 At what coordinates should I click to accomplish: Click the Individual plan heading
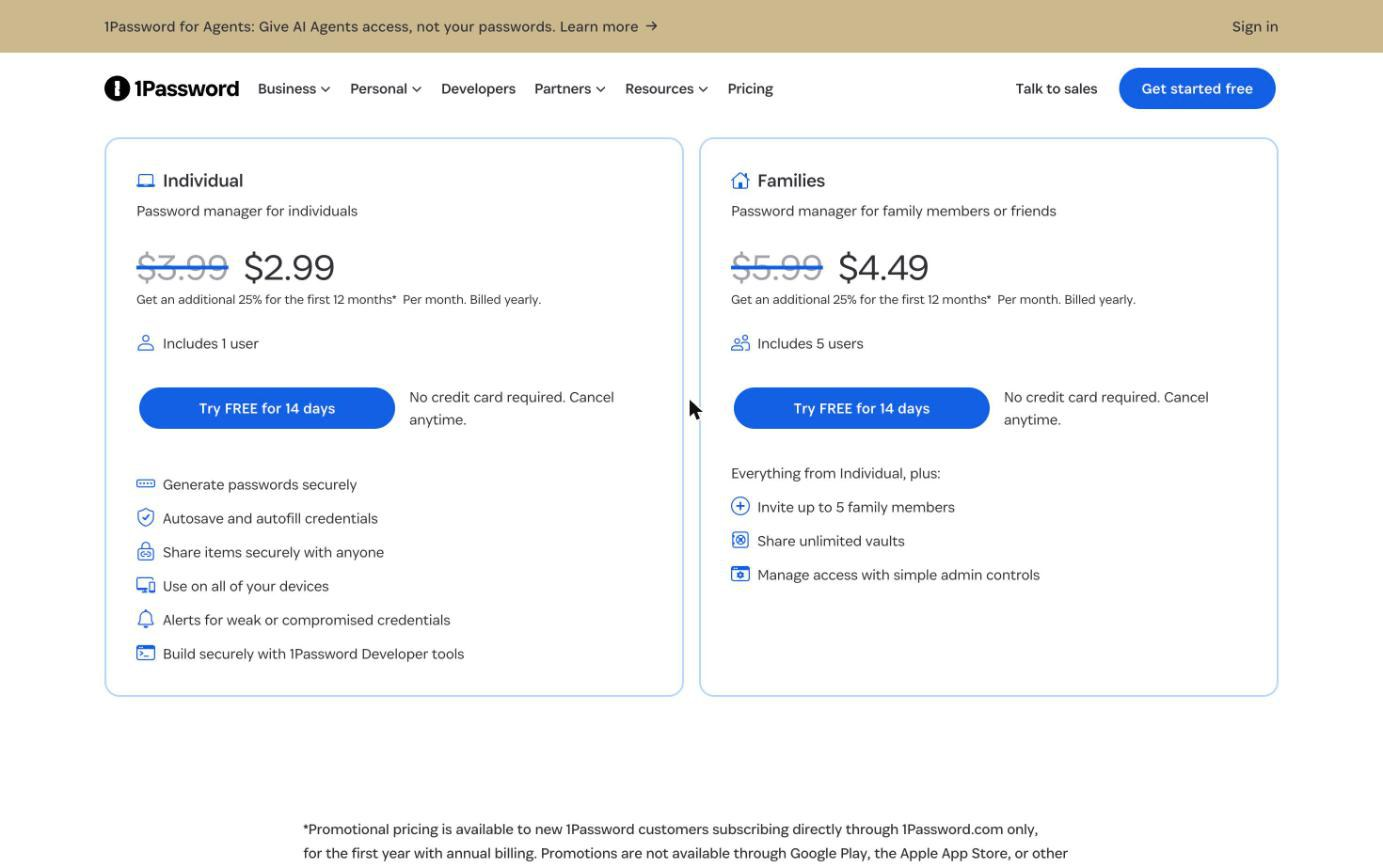coord(203,181)
